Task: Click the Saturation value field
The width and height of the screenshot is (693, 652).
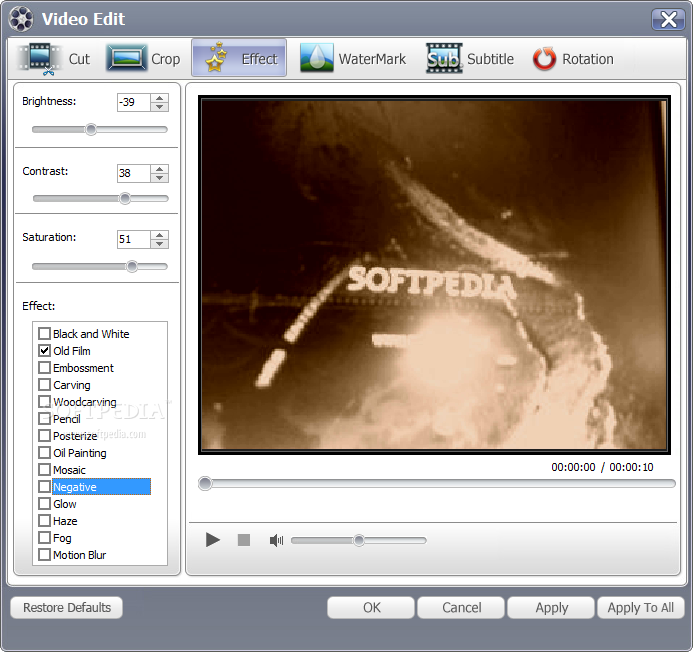Action: [133, 239]
